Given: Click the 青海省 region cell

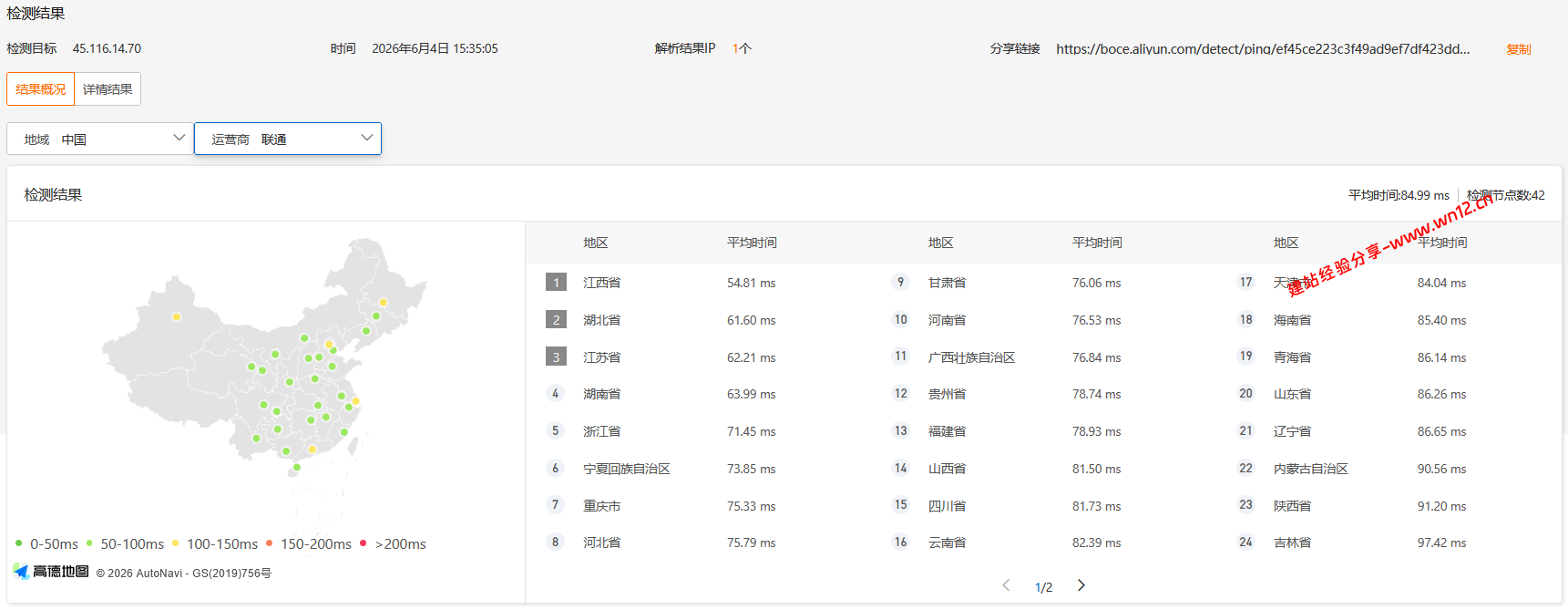Looking at the screenshot, I should (x=1293, y=358).
